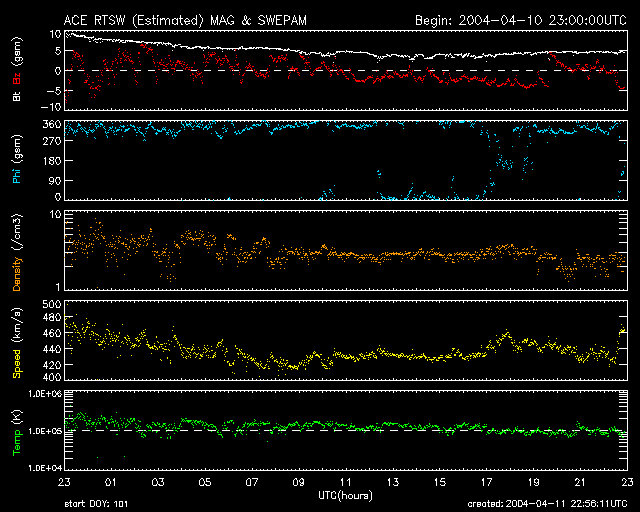This screenshot has width=640, height=512.
Task: Click the "21" hour label on time axis
Action: tap(580, 483)
